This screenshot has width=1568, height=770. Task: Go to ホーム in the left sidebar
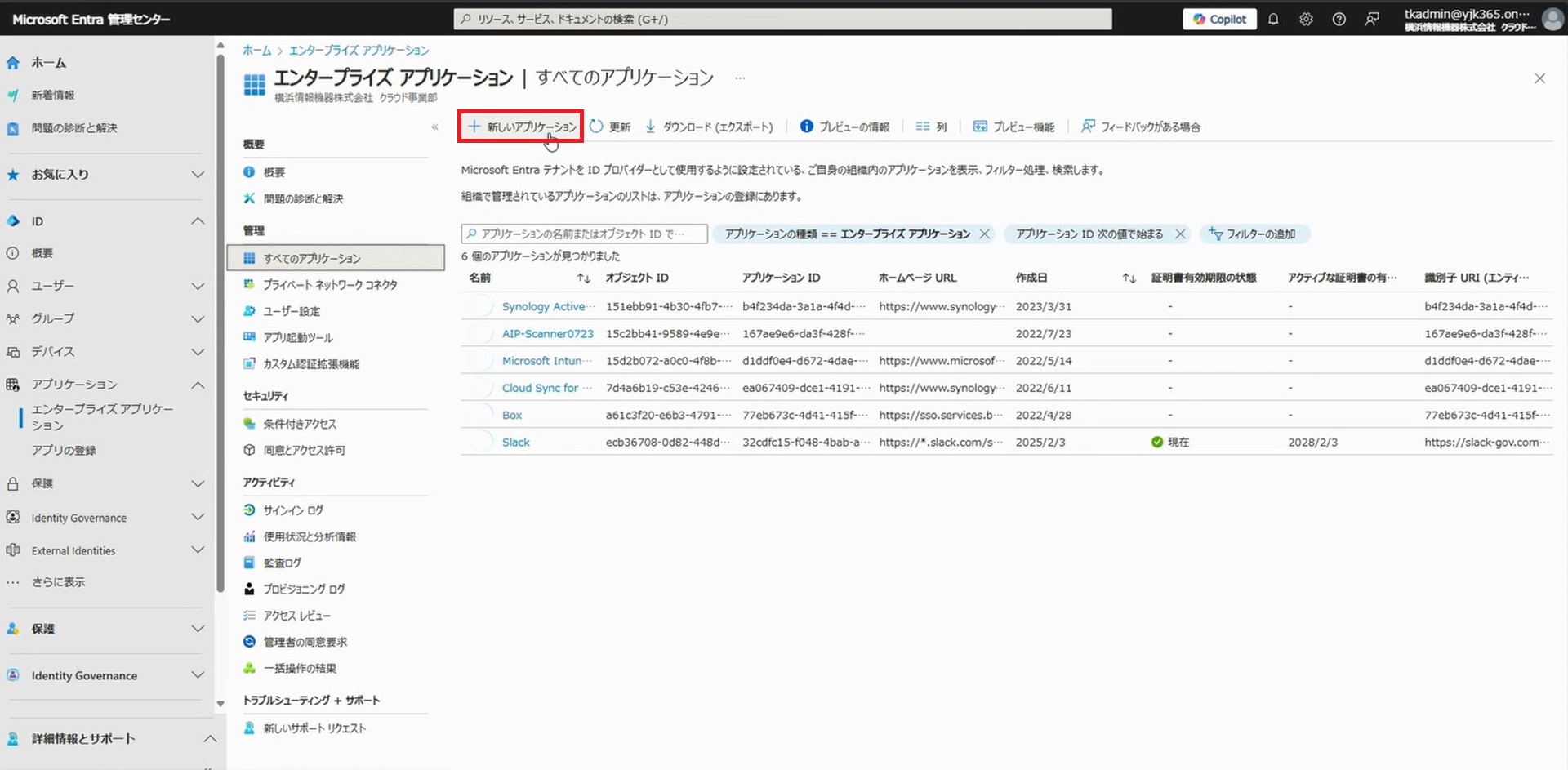click(49, 63)
